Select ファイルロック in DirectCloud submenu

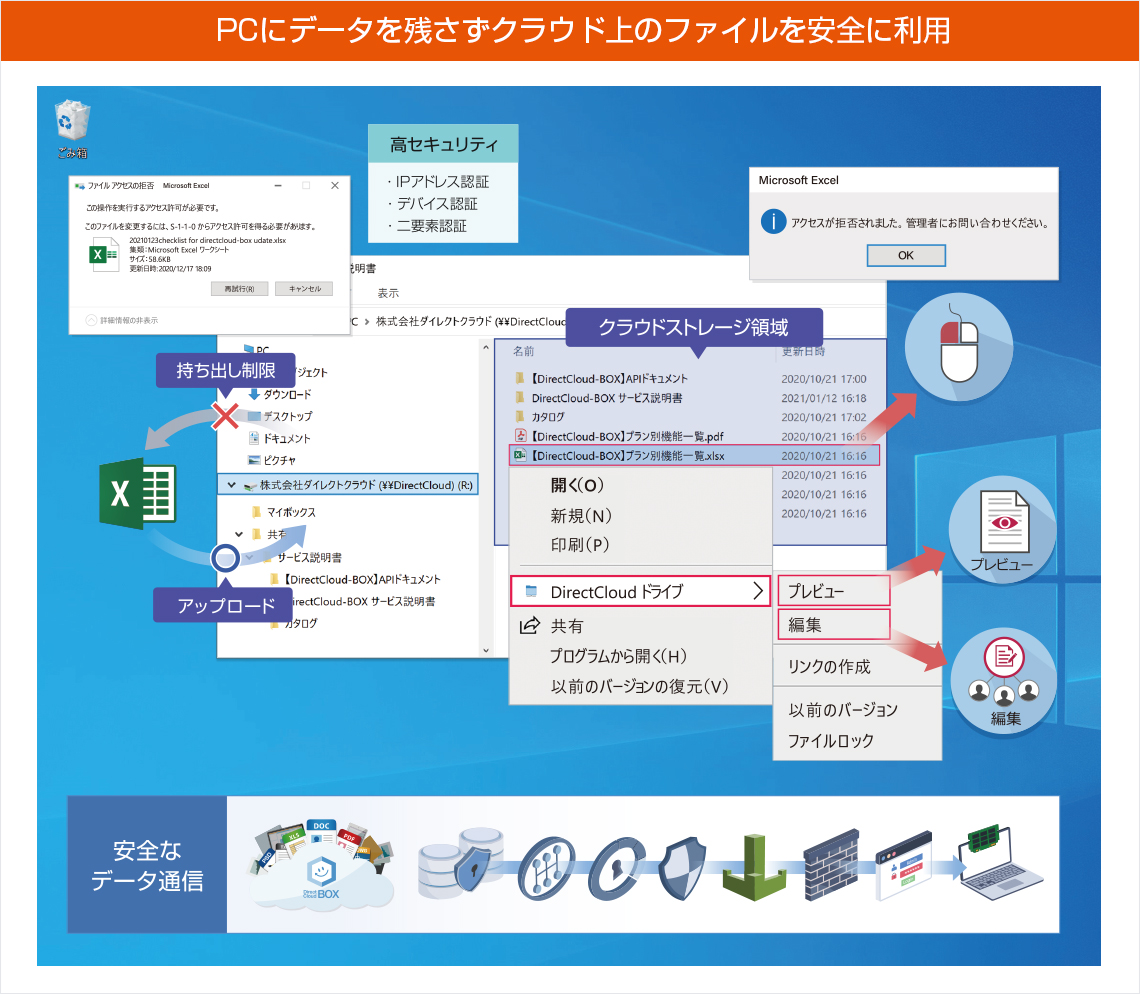831,741
